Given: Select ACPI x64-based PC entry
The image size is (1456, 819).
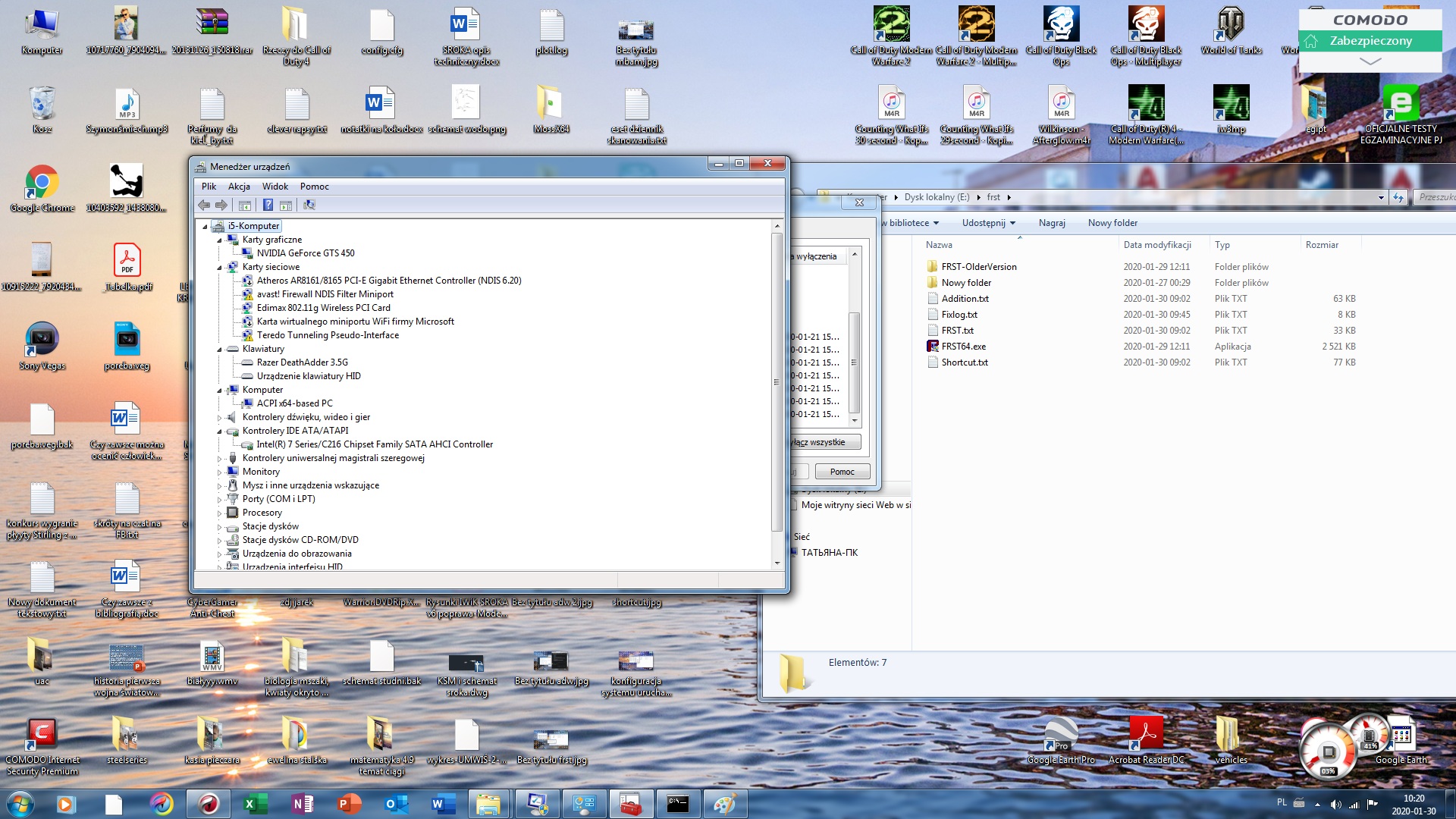Looking at the screenshot, I should 294,403.
